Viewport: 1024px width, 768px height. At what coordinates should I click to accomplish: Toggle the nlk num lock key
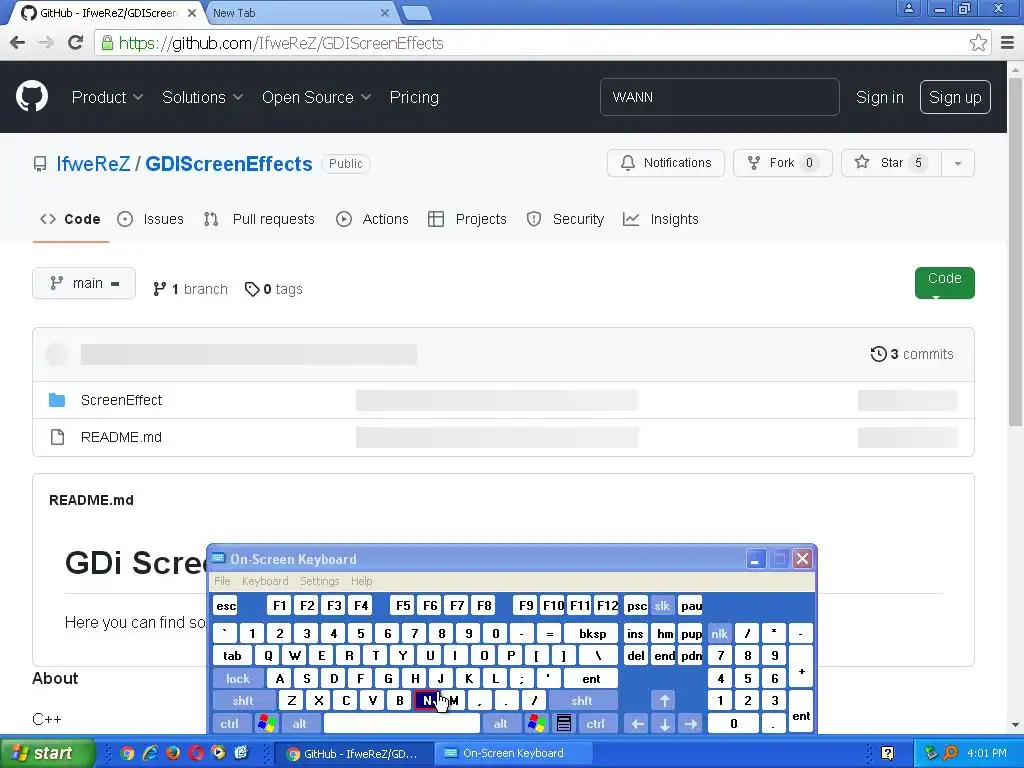coord(720,633)
